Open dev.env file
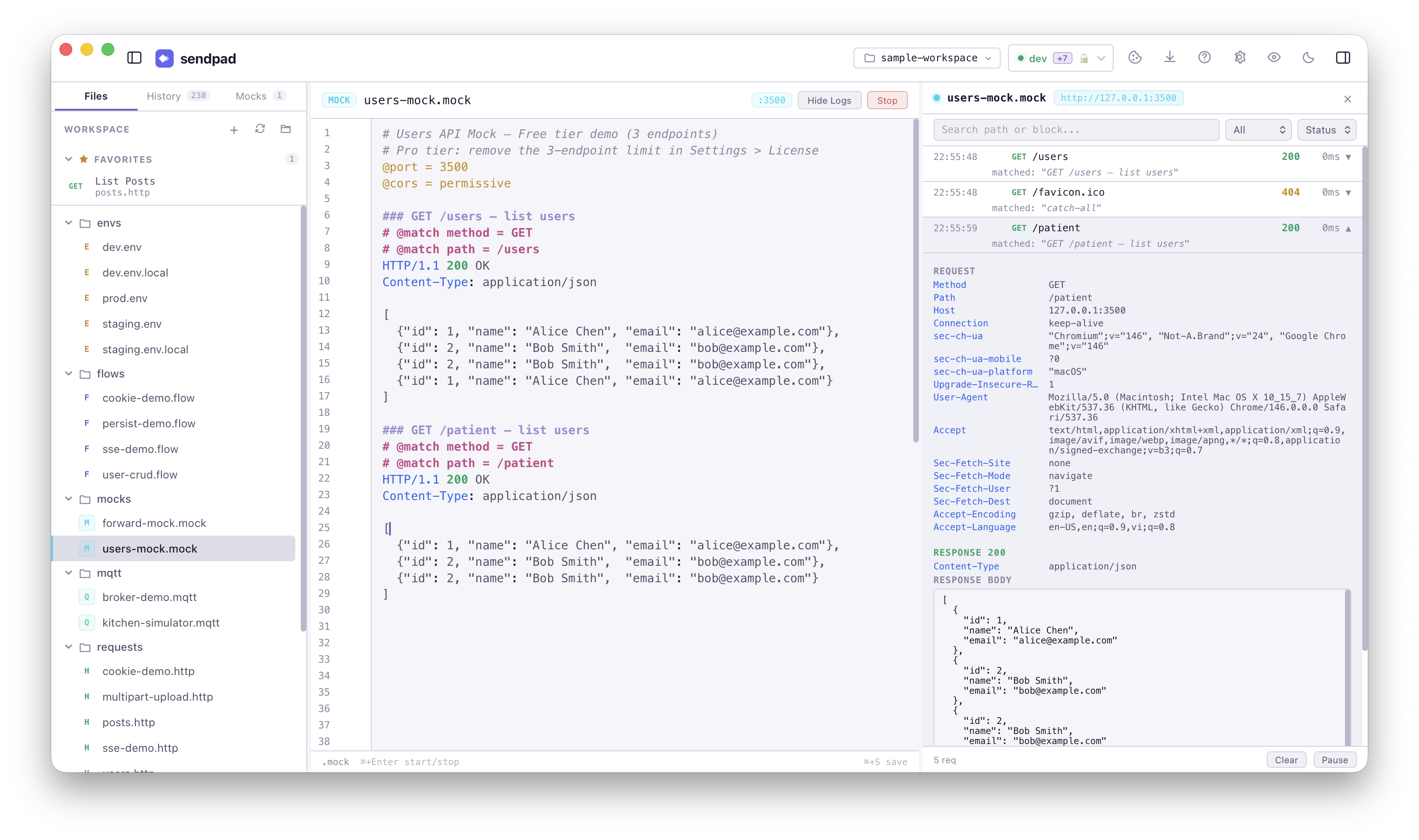The width and height of the screenshot is (1419, 840). [122, 247]
